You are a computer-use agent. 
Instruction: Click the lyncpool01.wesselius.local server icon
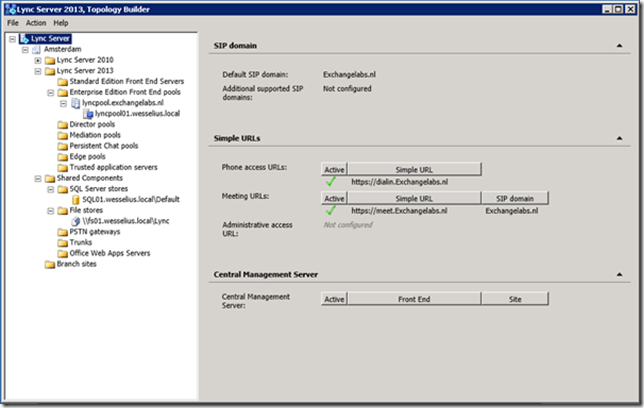[87, 114]
